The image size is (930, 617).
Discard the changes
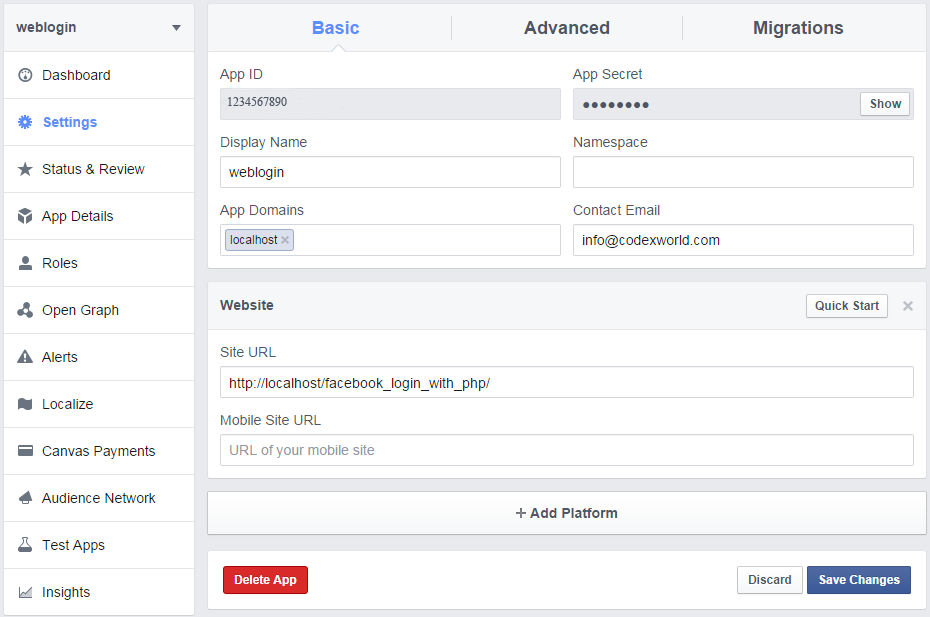[769, 580]
